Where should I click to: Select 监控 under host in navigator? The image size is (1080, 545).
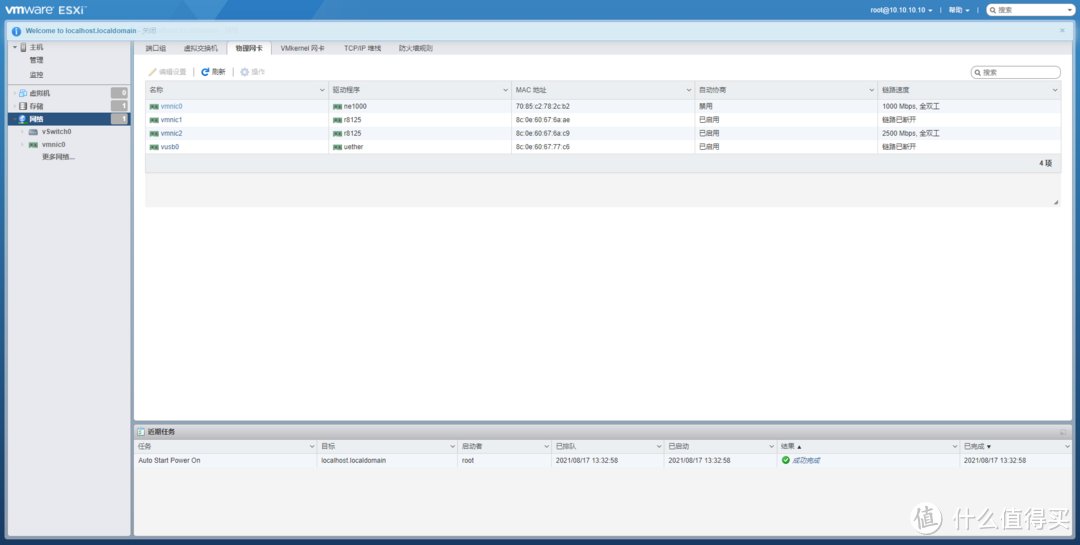[37, 74]
